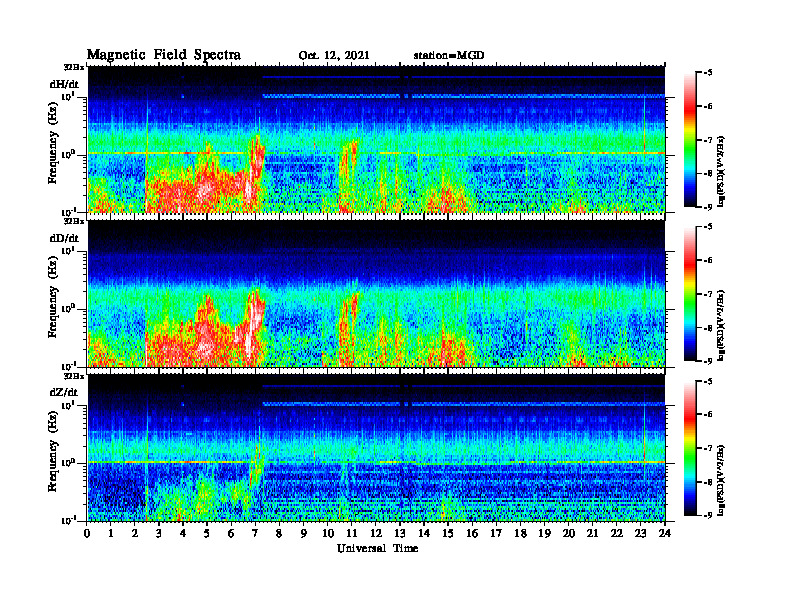Click hour tick label "2" on time axis
Image resolution: width=792 pixels, height=612 pixels.
click(135, 534)
